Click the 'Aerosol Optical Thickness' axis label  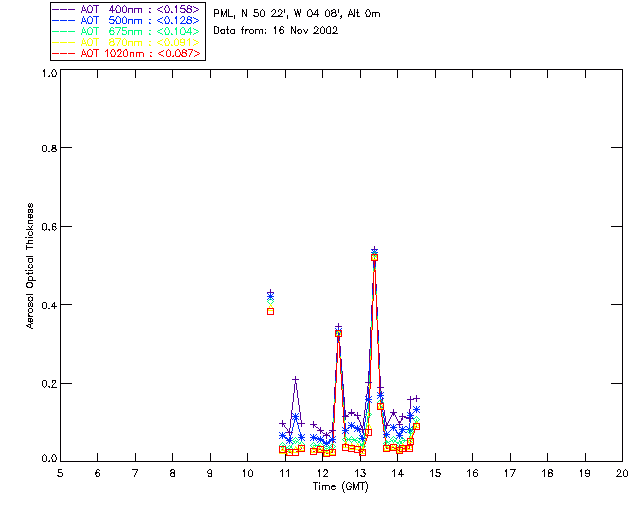click(x=30, y=266)
